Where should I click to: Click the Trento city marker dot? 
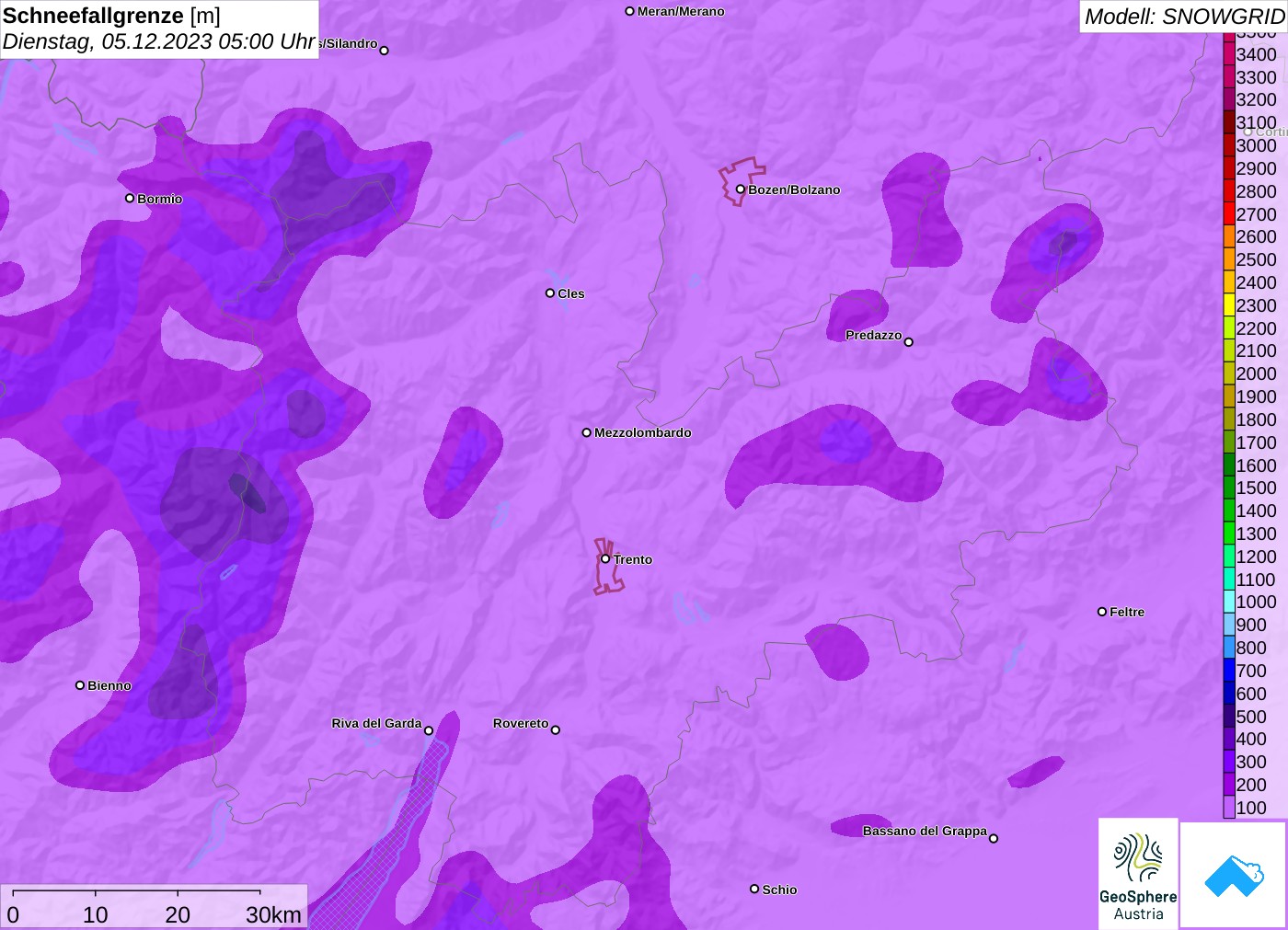(x=605, y=558)
